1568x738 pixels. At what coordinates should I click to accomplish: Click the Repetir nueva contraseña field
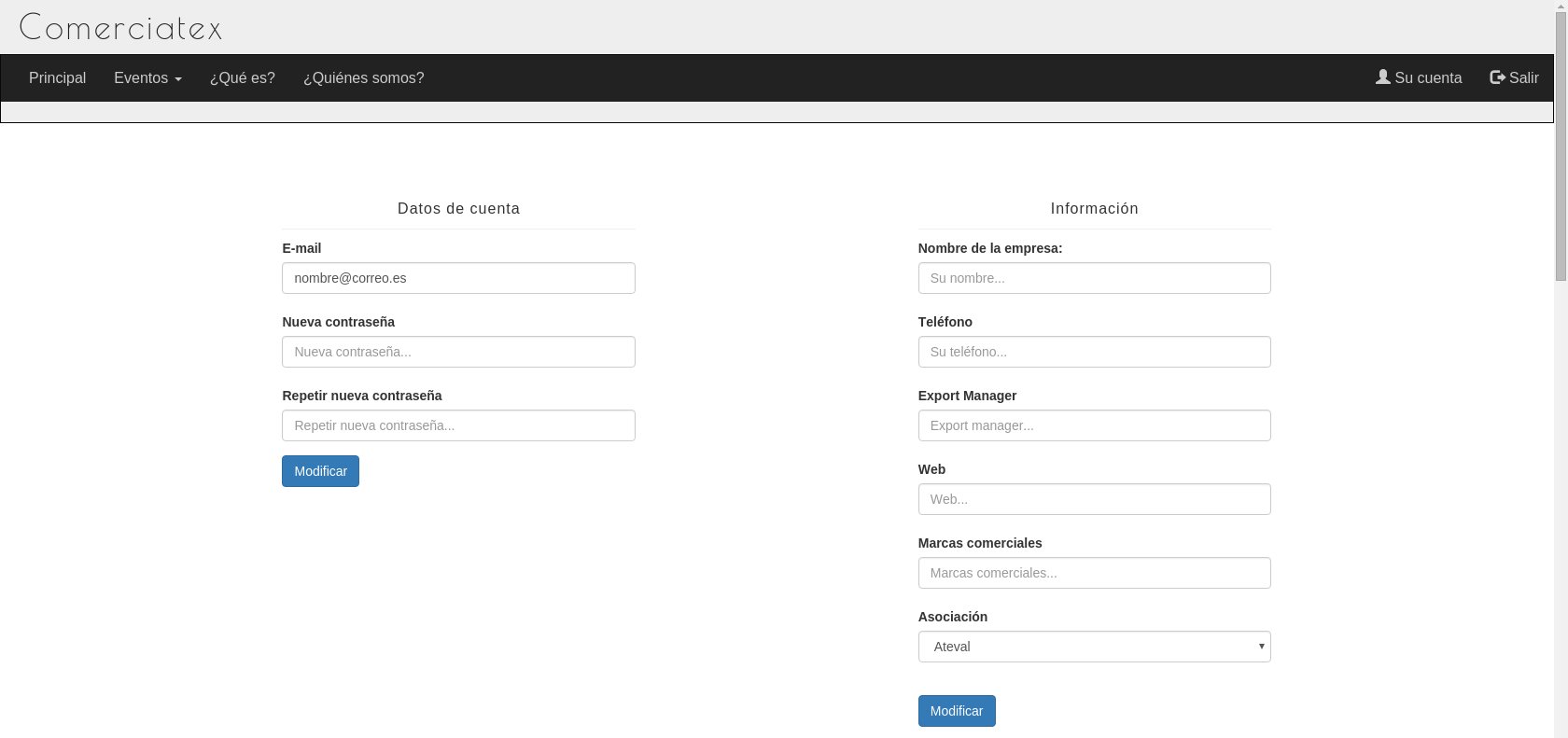point(458,425)
